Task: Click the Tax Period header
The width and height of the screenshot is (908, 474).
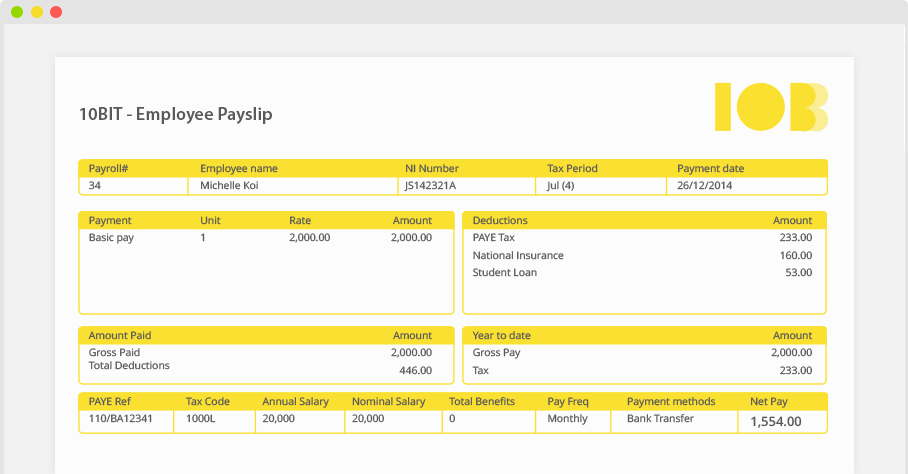Action: tap(572, 168)
